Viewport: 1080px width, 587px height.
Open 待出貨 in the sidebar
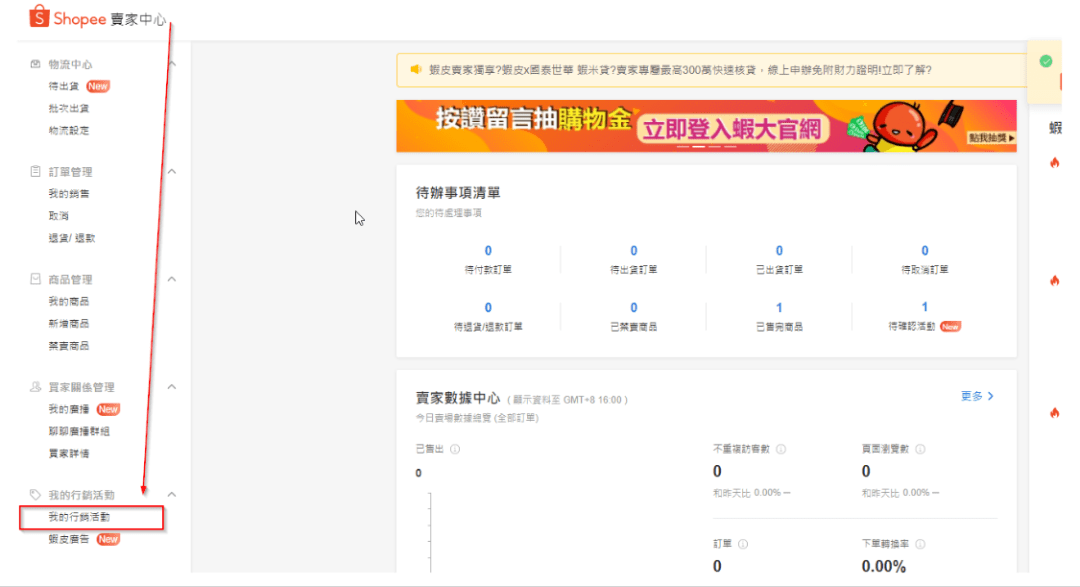(64, 86)
